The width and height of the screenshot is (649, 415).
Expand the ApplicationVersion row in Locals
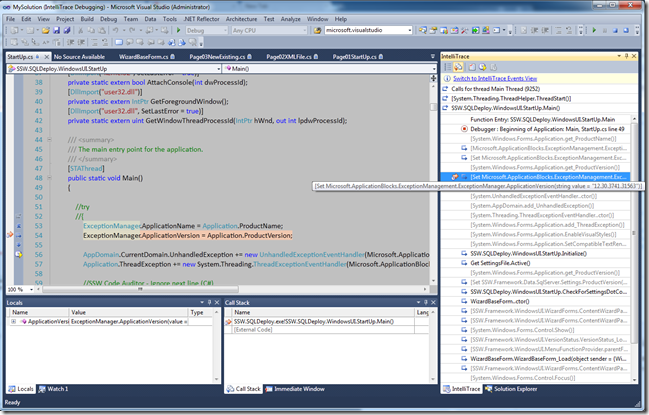coord(14,321)
